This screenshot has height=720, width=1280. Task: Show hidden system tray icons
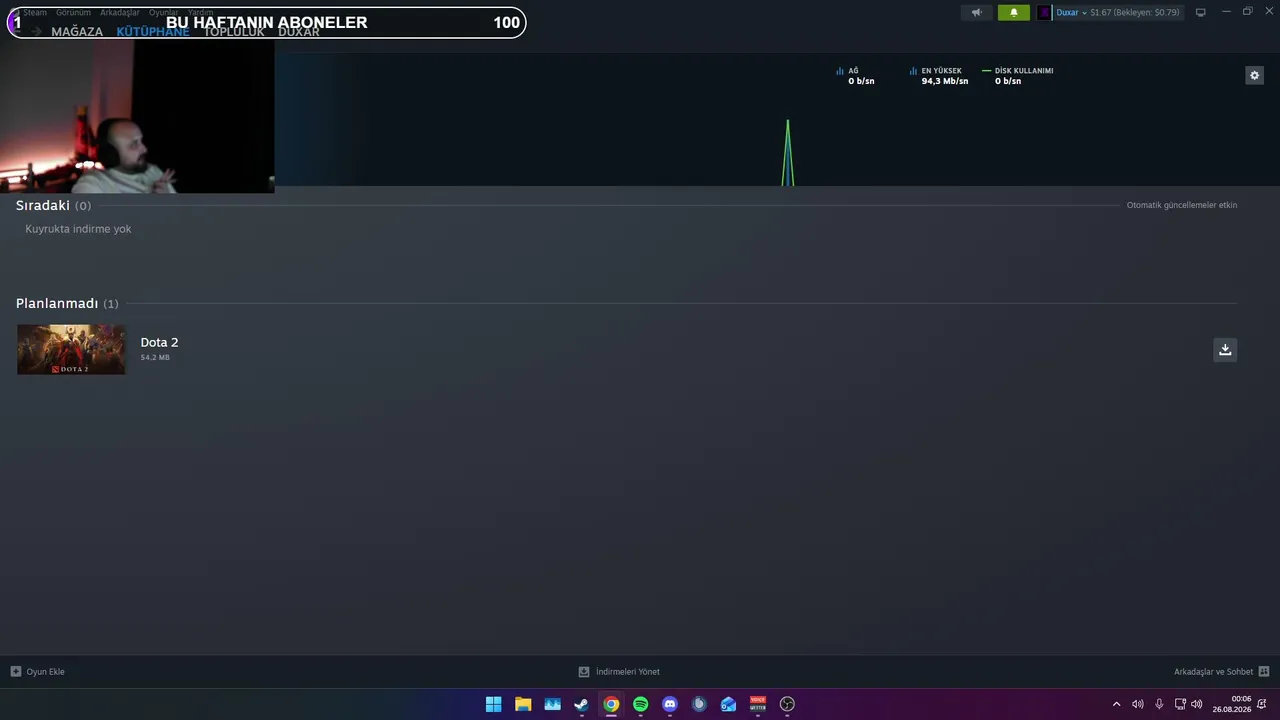1117,704
